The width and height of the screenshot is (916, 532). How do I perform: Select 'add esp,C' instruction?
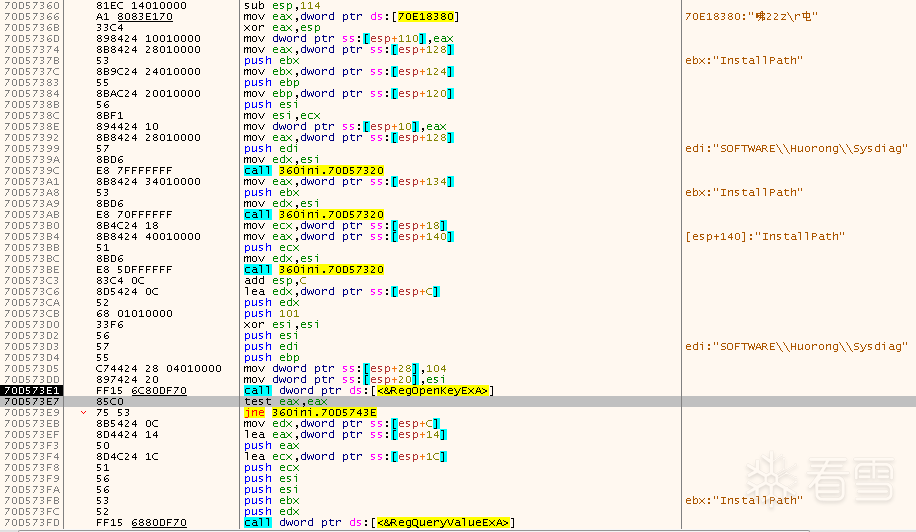point(275,281)
